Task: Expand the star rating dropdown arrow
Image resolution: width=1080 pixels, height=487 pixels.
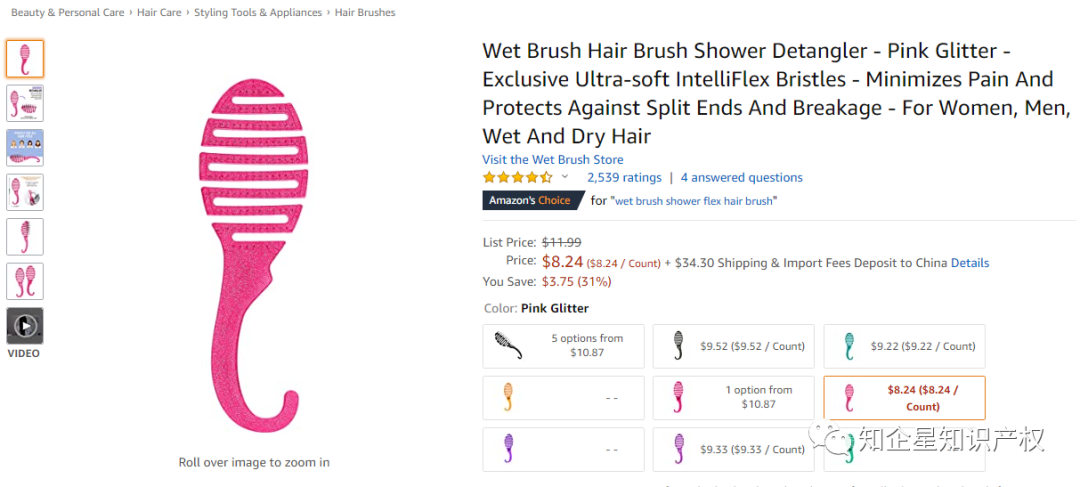Action: coord(565,176)
